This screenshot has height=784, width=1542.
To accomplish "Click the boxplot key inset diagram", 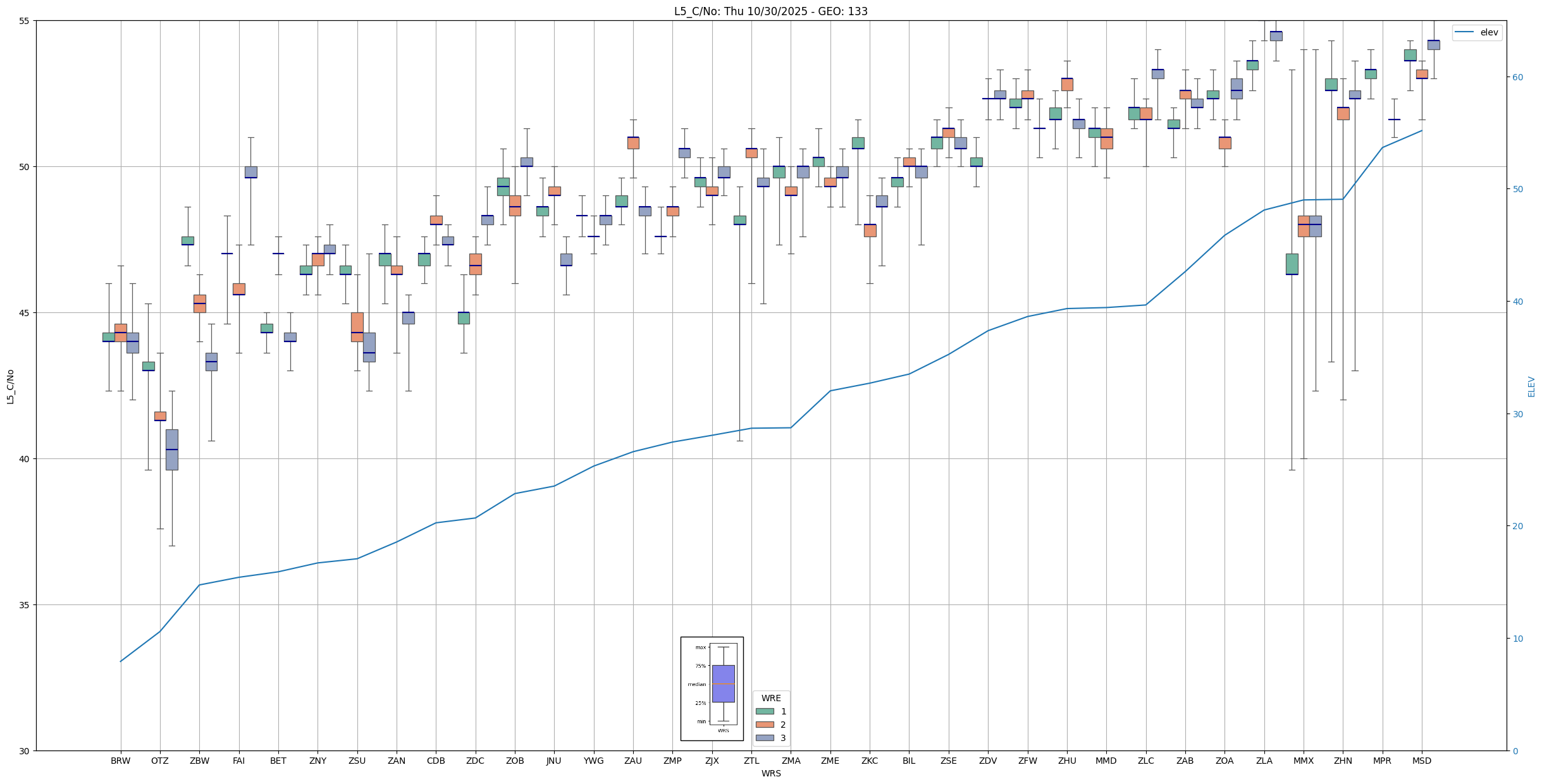I will [x=712, y=688].
